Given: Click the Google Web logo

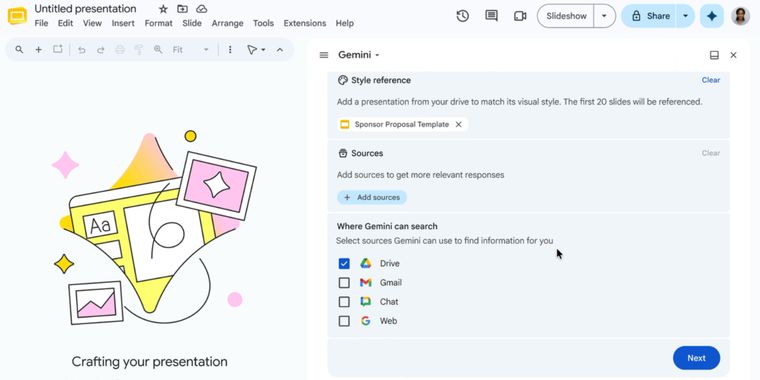Looking at the screenshot, I should click(x=365, y=321).
